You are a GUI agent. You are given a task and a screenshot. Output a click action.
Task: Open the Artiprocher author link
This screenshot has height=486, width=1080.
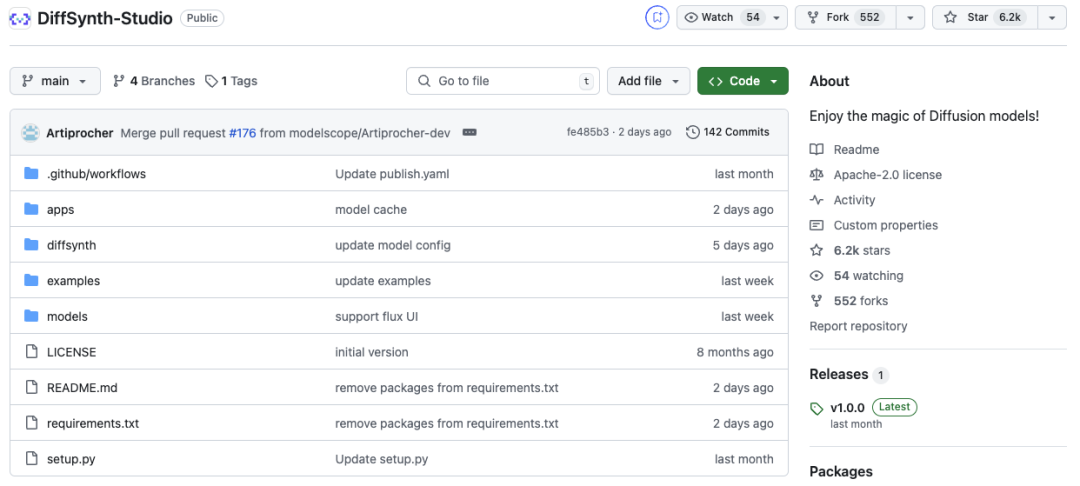tap(79, 133)
